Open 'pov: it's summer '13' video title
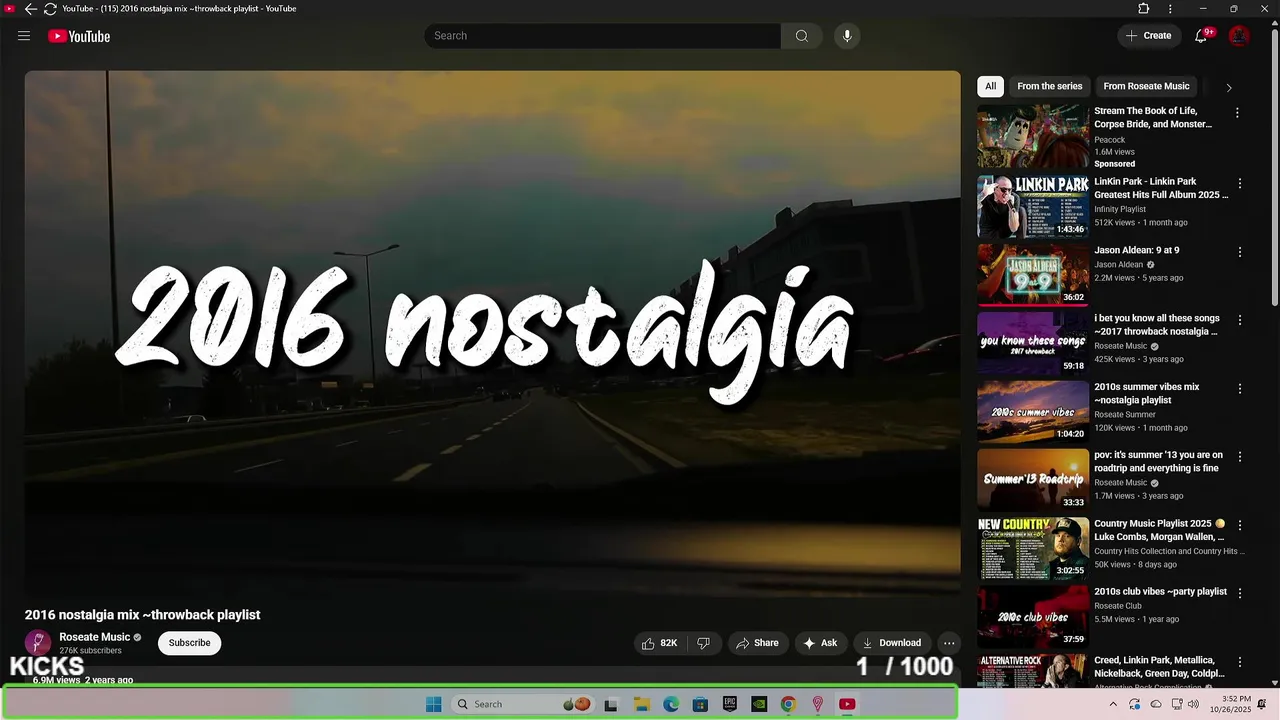1280x720 pixels. pos(1158,461)
